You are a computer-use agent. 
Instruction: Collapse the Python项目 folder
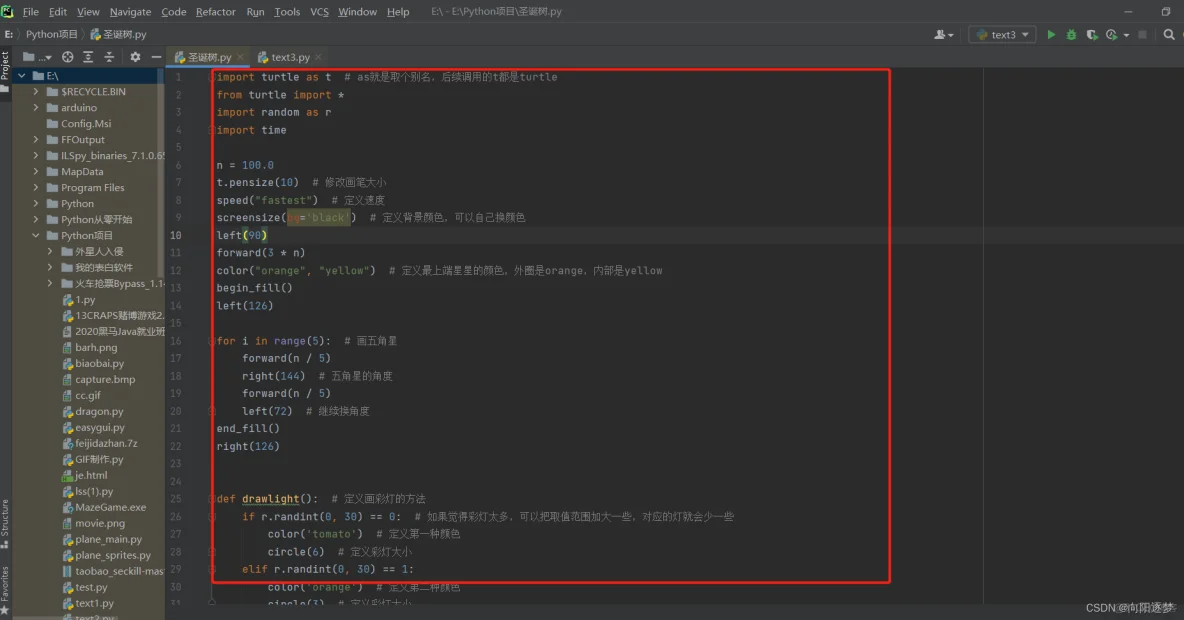(x=35, y=236)
